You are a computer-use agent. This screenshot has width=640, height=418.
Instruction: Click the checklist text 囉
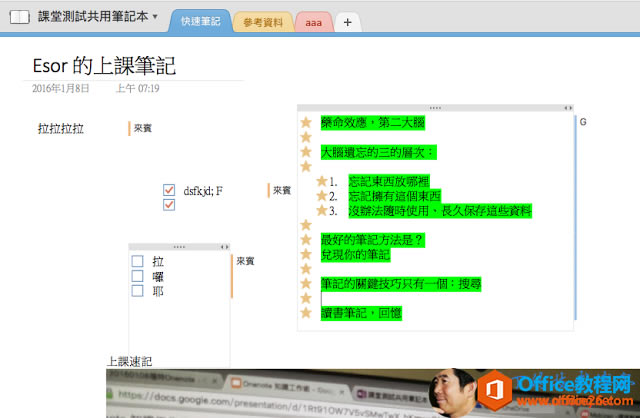(158, 276)
